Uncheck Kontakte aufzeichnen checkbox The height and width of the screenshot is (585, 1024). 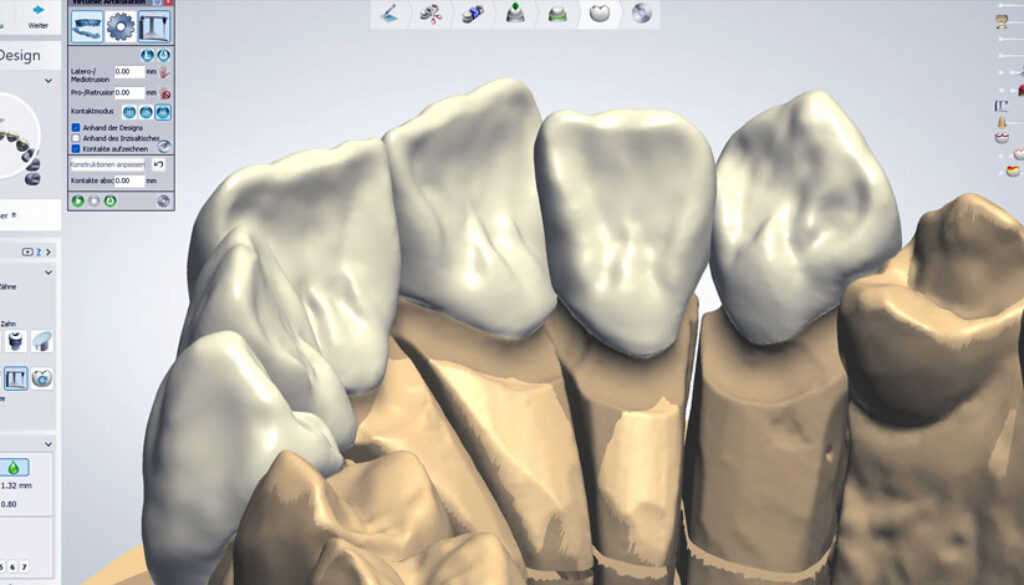pos(76,147)
